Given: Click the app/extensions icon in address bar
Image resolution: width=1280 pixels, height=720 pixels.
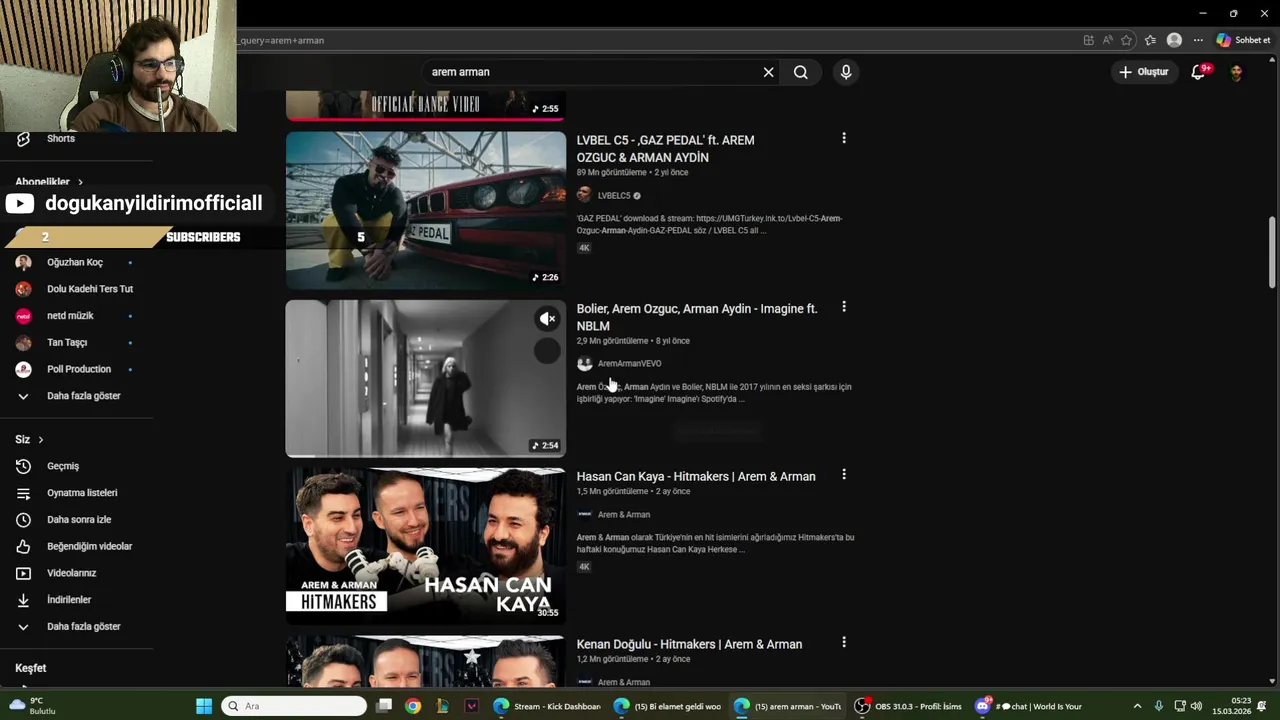Looking at the screenshot, I should [x=1089, y=40].
